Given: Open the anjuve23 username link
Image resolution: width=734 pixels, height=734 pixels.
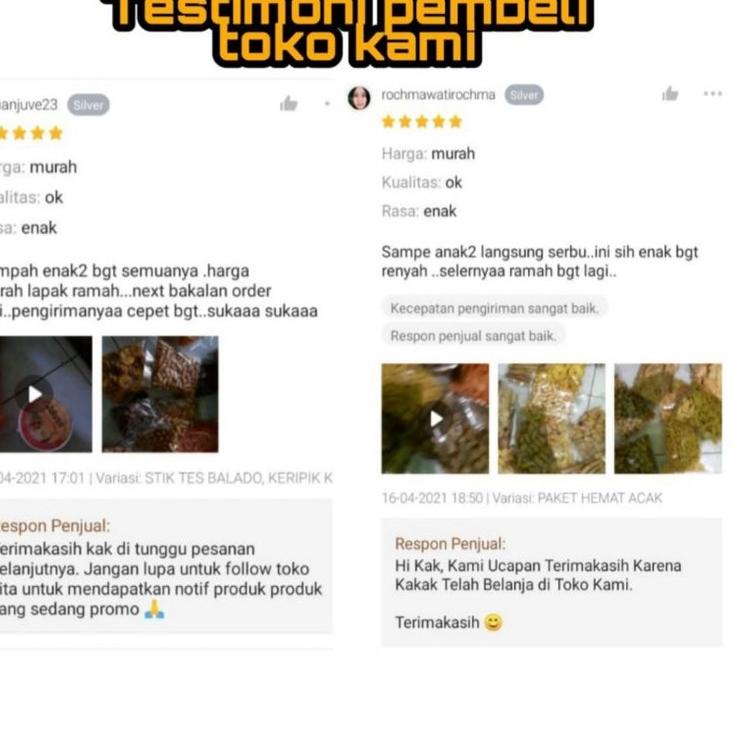Looking at the screenshot, I should tap(29, 105).
